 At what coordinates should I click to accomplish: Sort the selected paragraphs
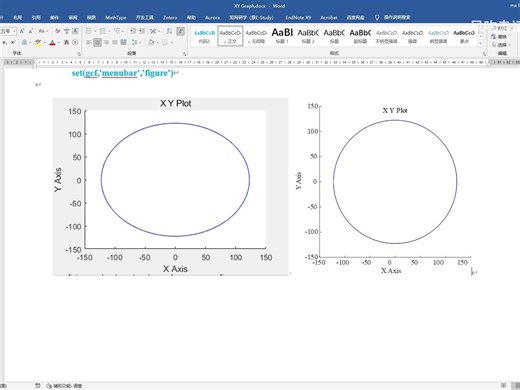[169, 31]
